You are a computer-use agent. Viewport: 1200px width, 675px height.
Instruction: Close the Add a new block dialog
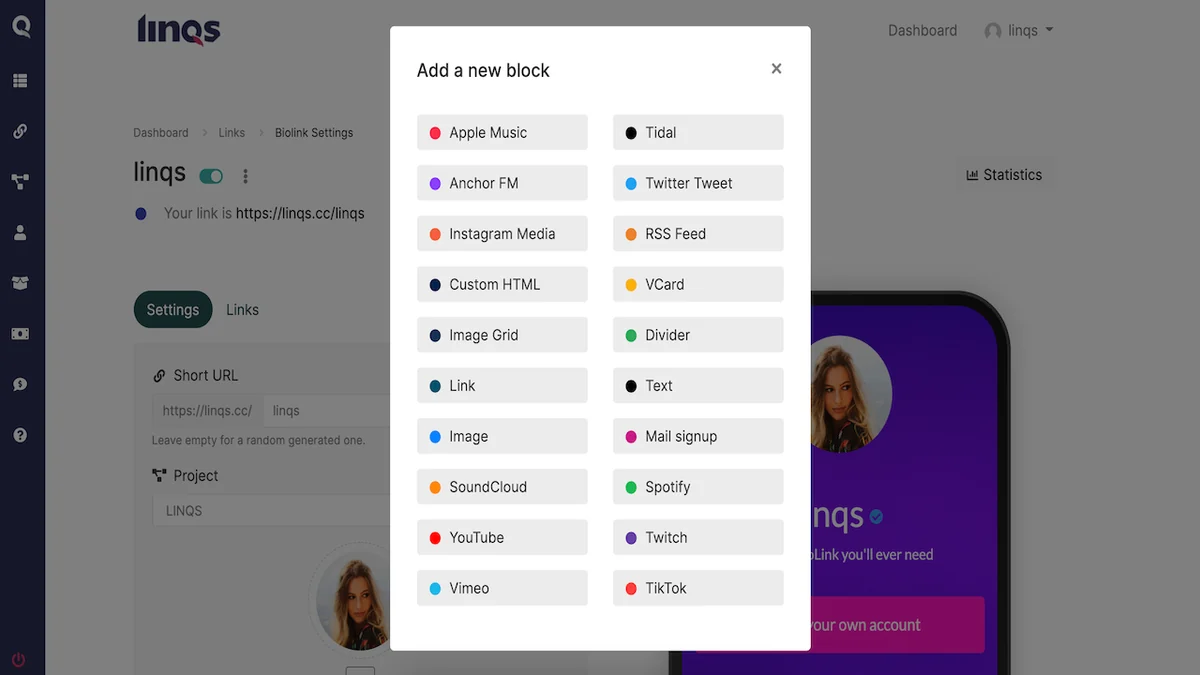click(776, 69)
